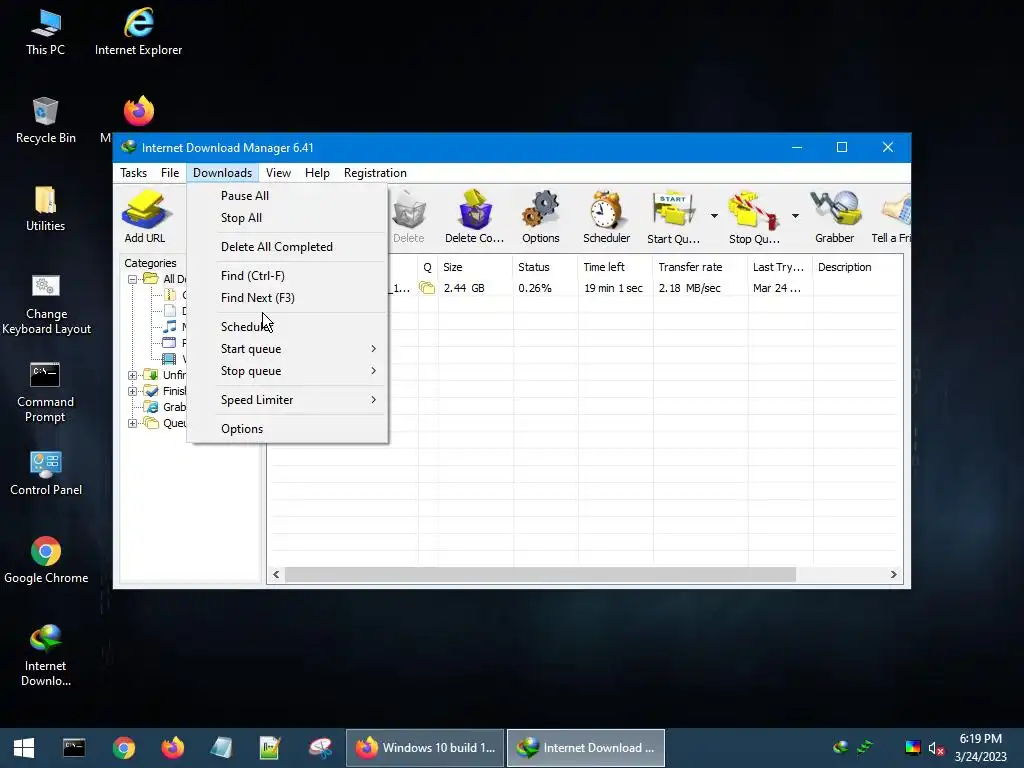Open Start Queue dropdown arrow

coord(714,216)
